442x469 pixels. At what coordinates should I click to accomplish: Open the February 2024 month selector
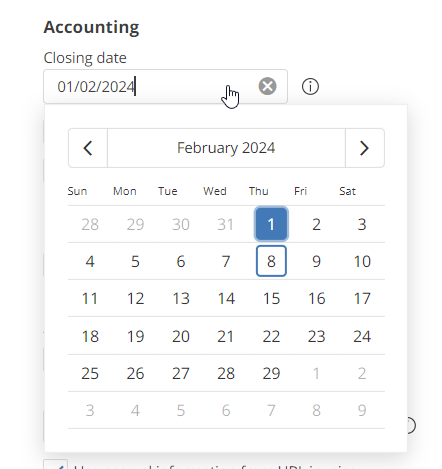point(226,148)
